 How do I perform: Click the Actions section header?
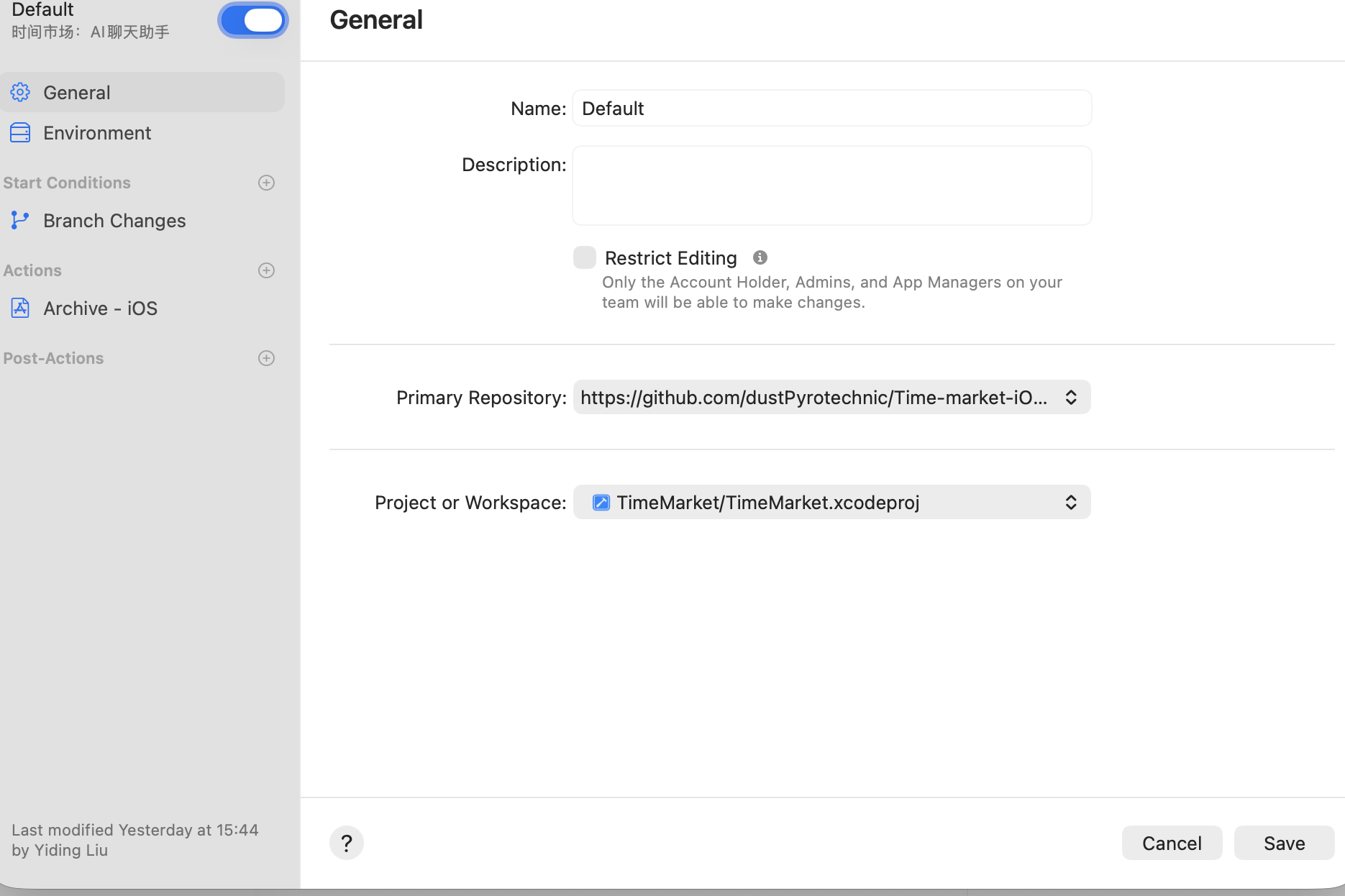coord(32,270)
